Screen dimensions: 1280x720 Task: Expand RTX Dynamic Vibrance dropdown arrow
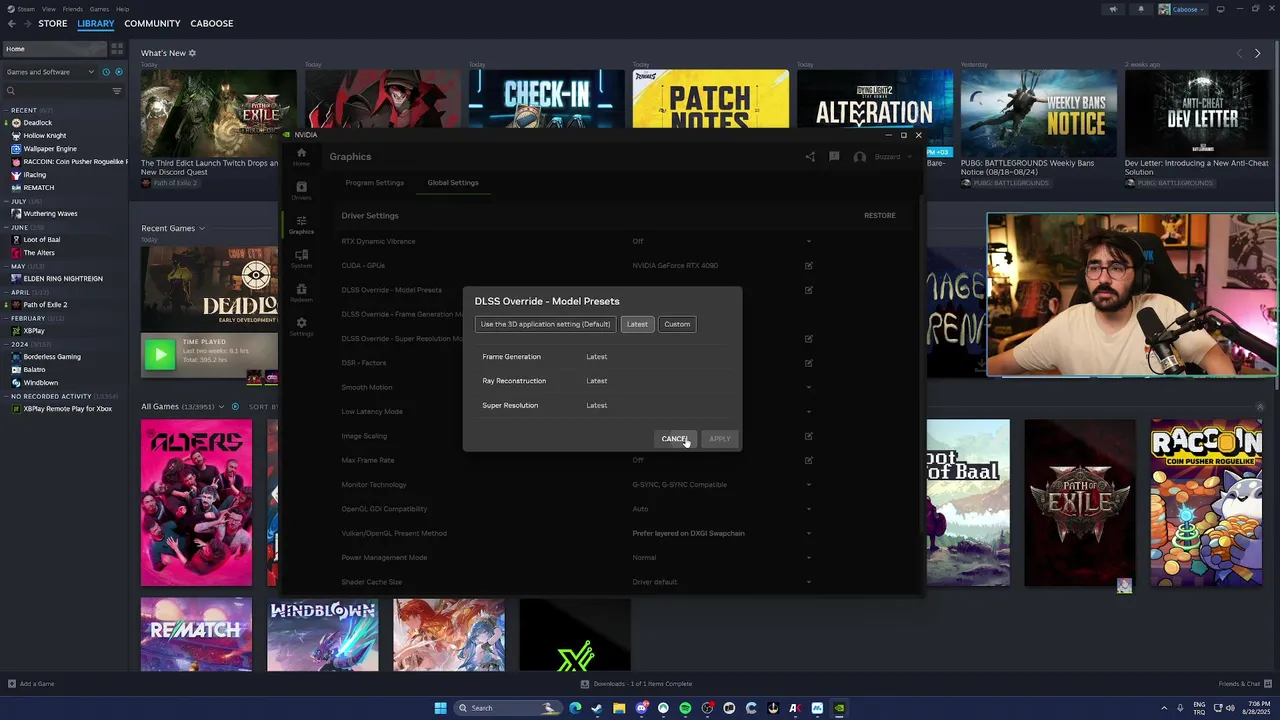click(808, 241)
